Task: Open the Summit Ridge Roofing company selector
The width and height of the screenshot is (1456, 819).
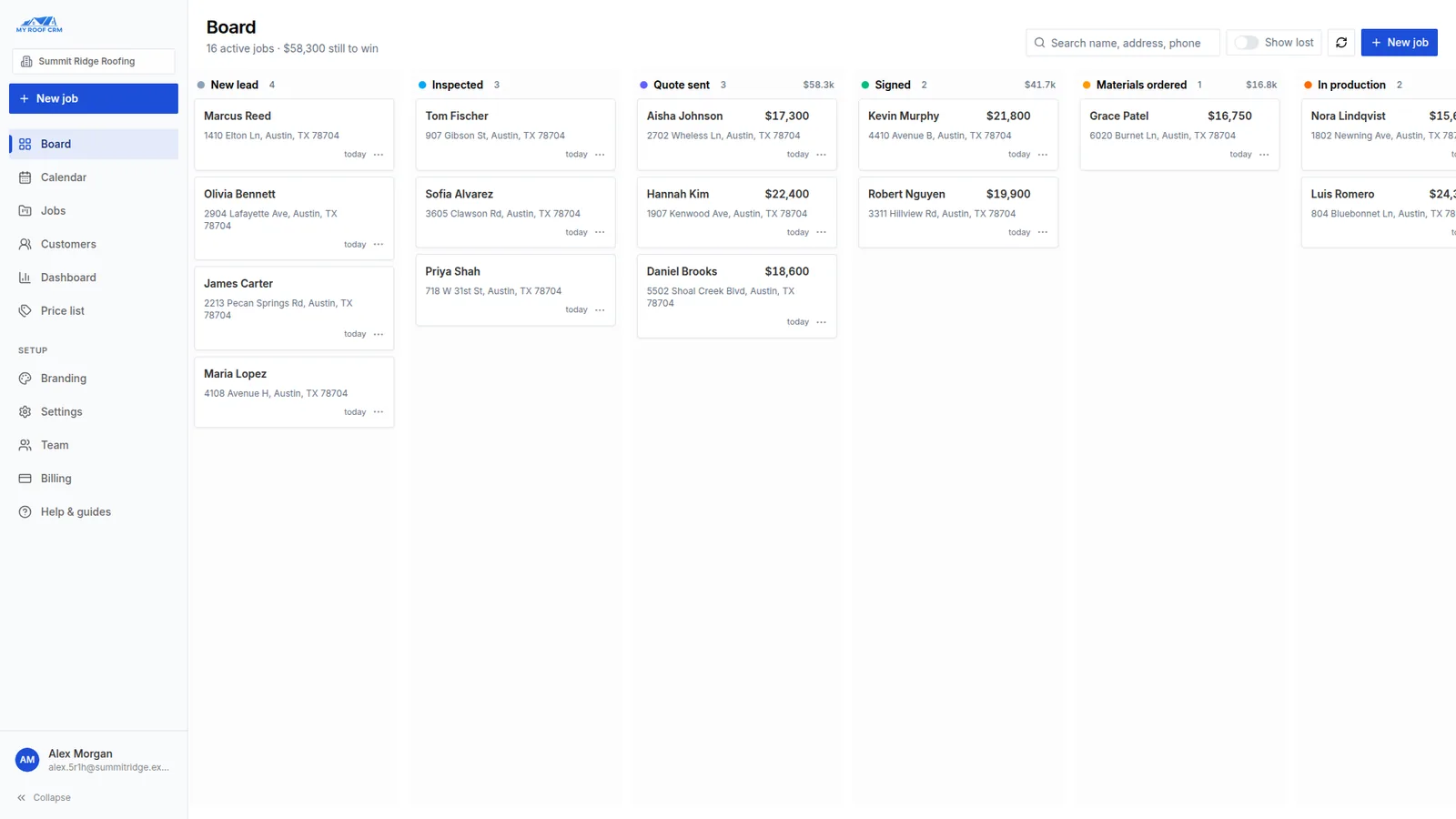Action: click(x=94, y=61)
